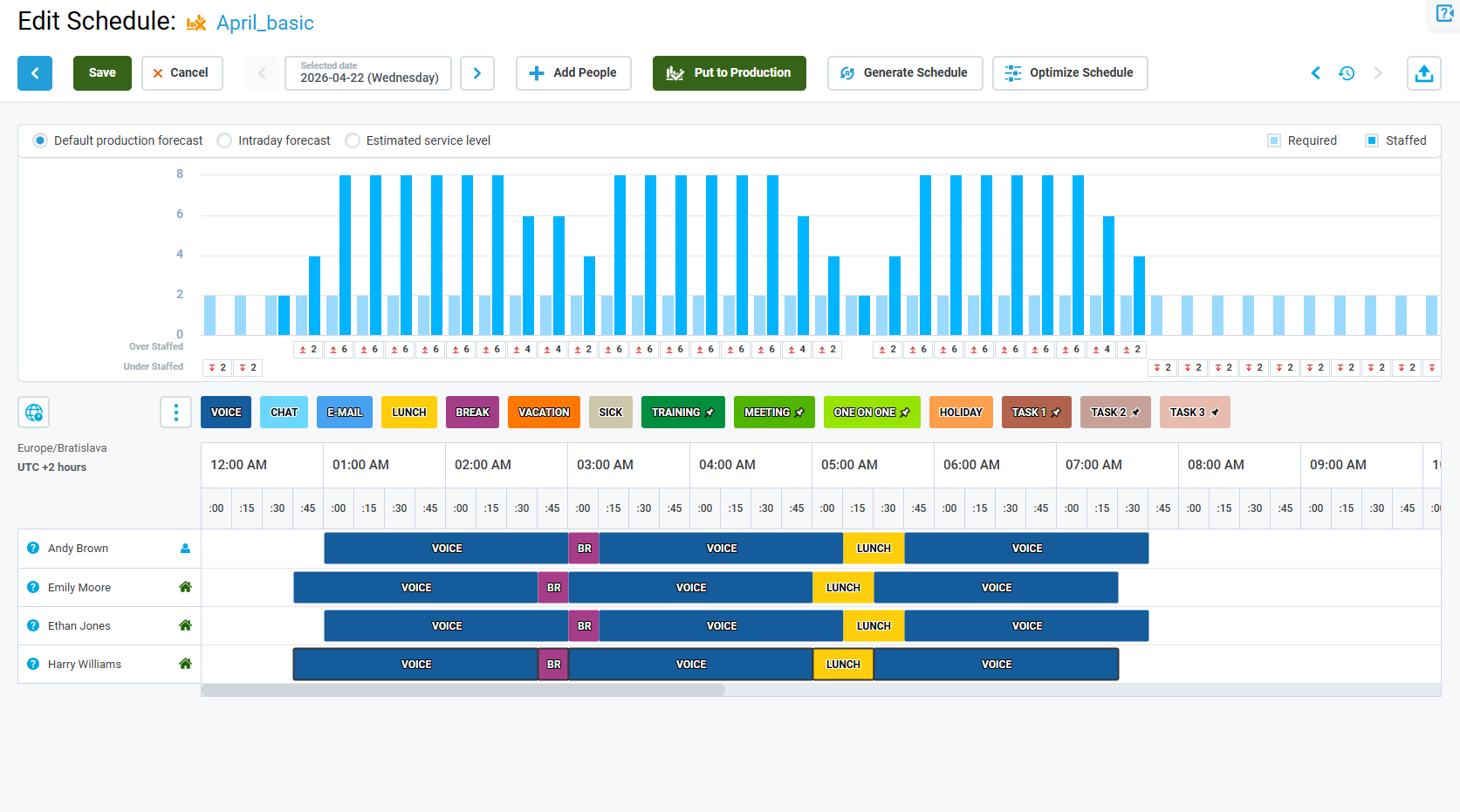Click the help icon beside Andy Brown
This screenshot has height=812, width=1460.
coord(33,548)
